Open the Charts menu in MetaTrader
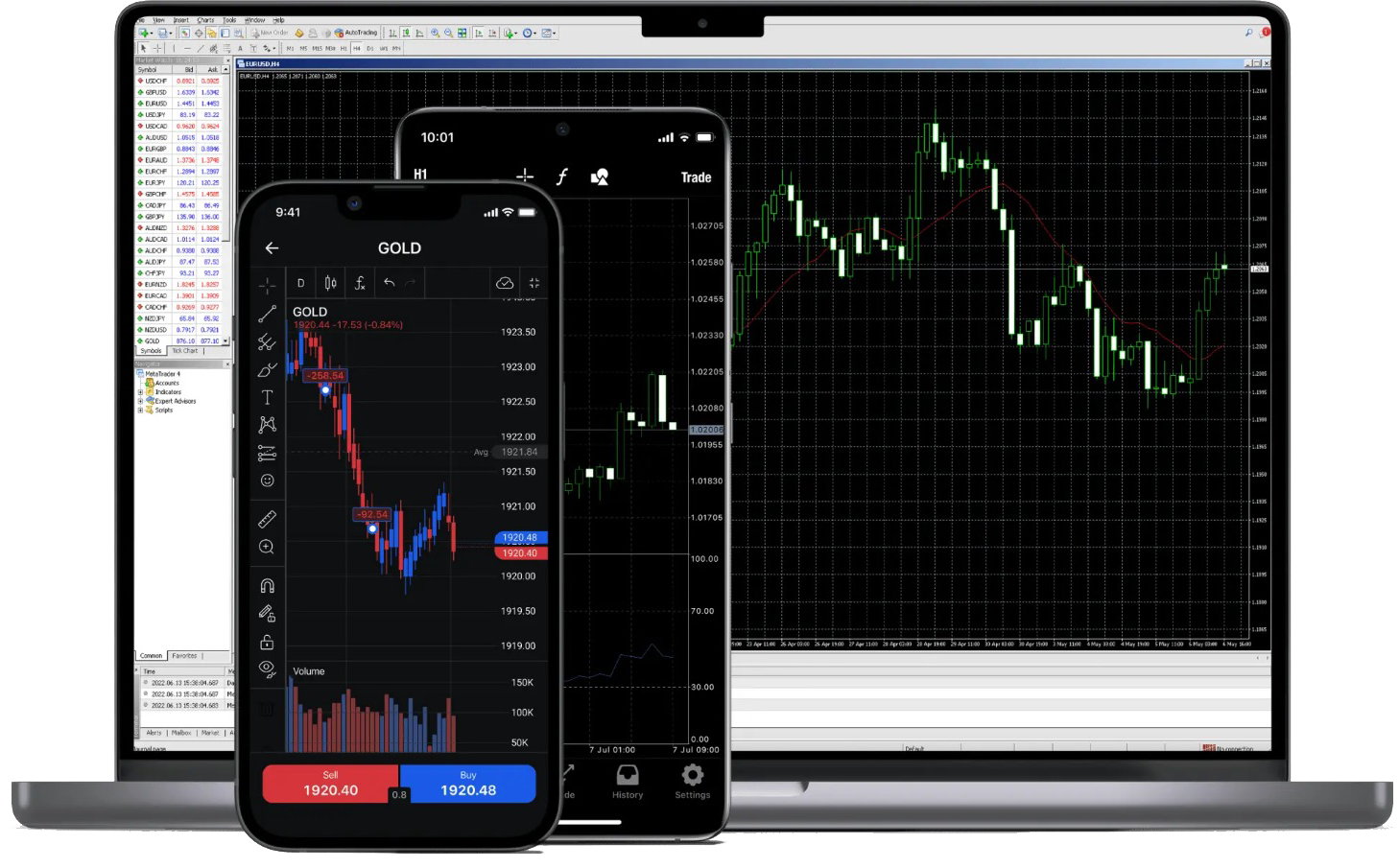This screenshot has height=868, width=1399. (205, 20)
